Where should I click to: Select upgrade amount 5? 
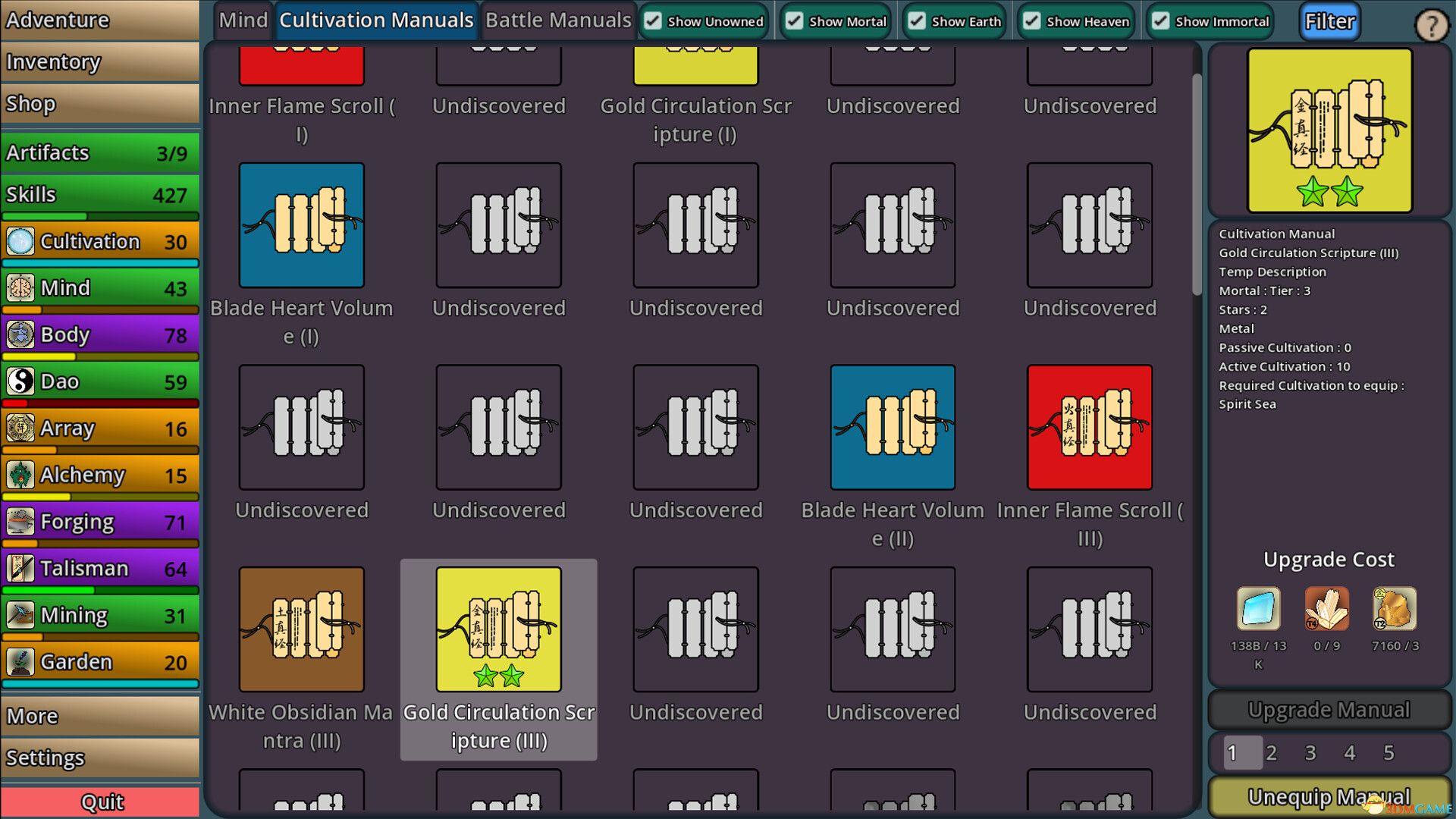(1389, 753)
